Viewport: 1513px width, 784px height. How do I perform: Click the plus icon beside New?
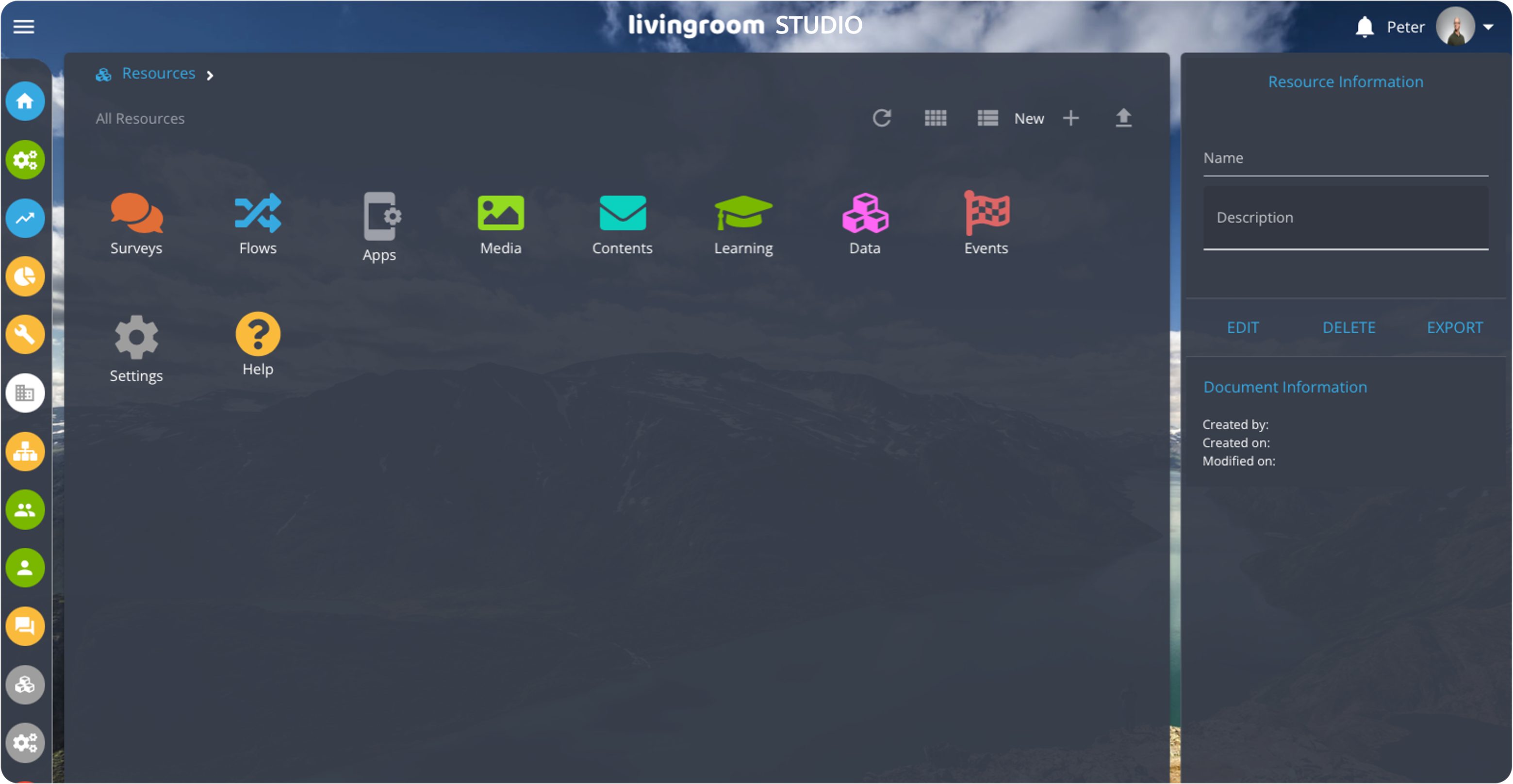point(1071,118)
